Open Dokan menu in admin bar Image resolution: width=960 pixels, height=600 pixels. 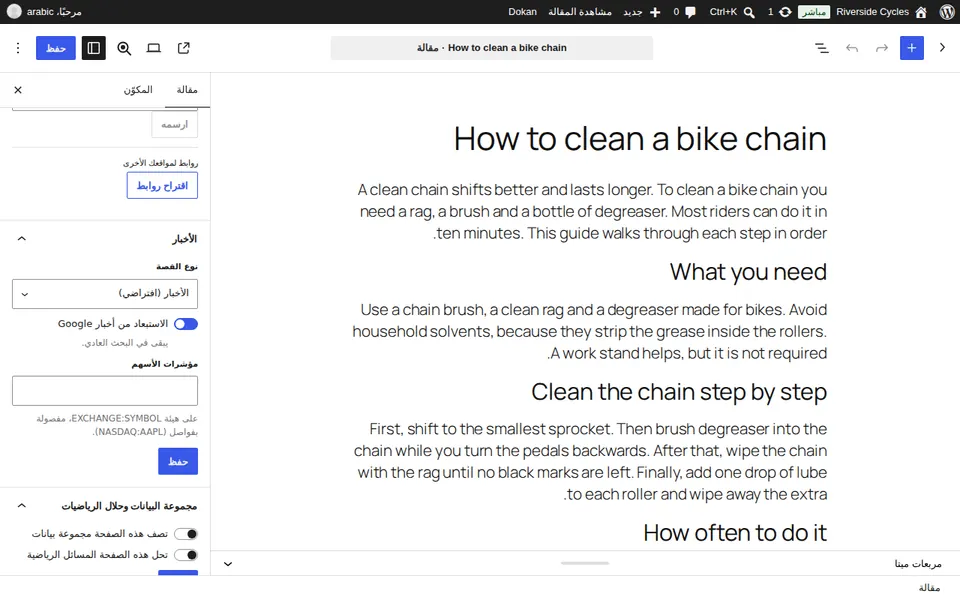click(522, 12)
